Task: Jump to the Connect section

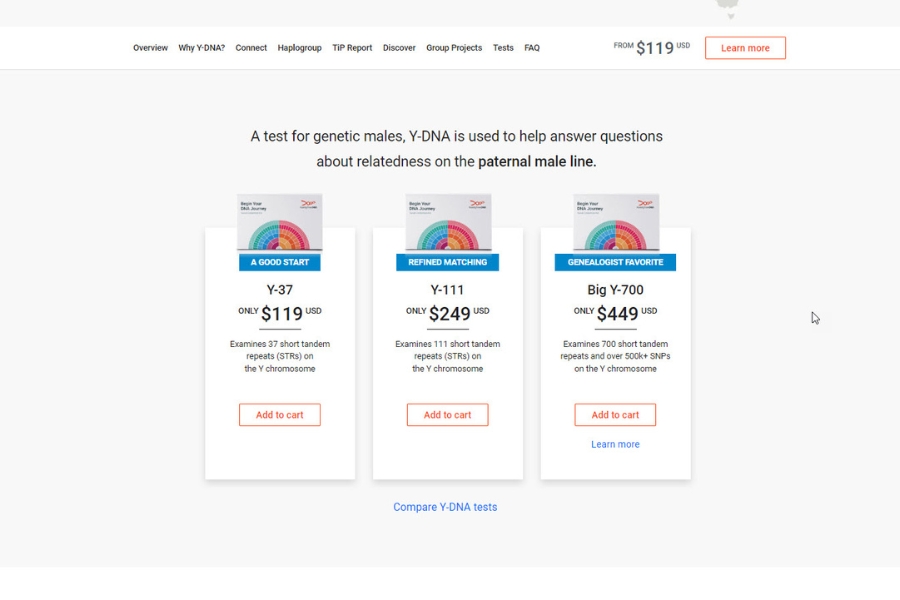Action: pos(251,48)
